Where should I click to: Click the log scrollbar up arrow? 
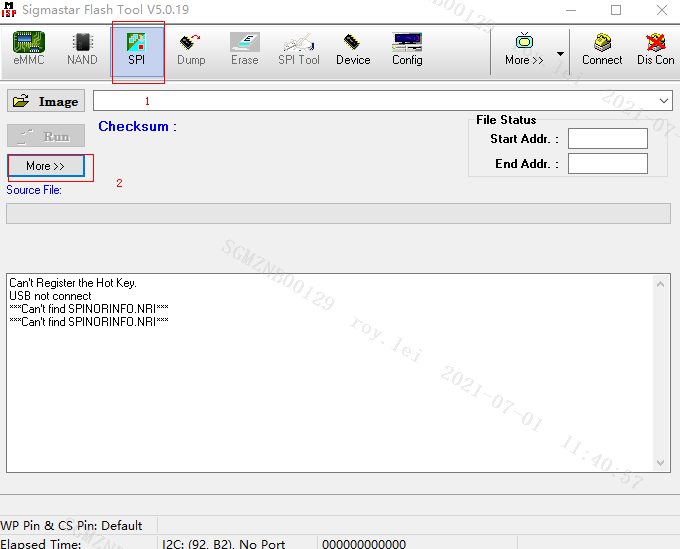[660, 284]
